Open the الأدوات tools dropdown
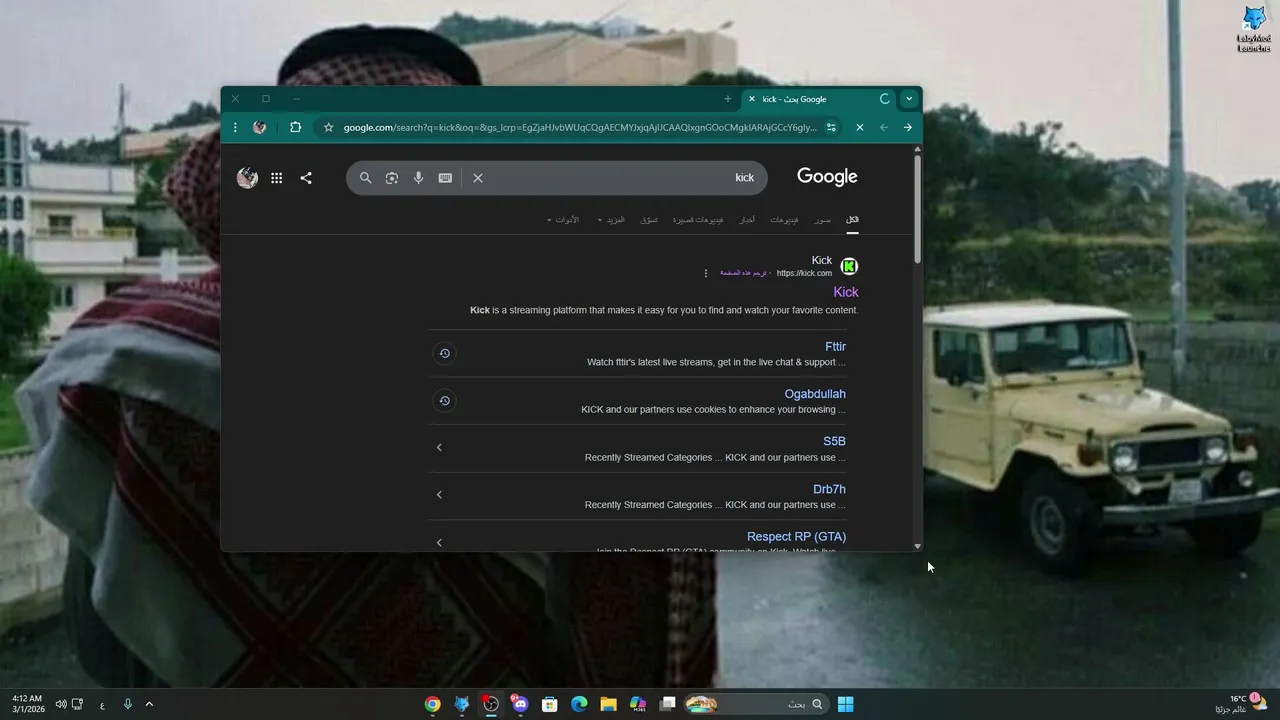The height and width of the screenshot is (720, 1280). click(563, 220)
